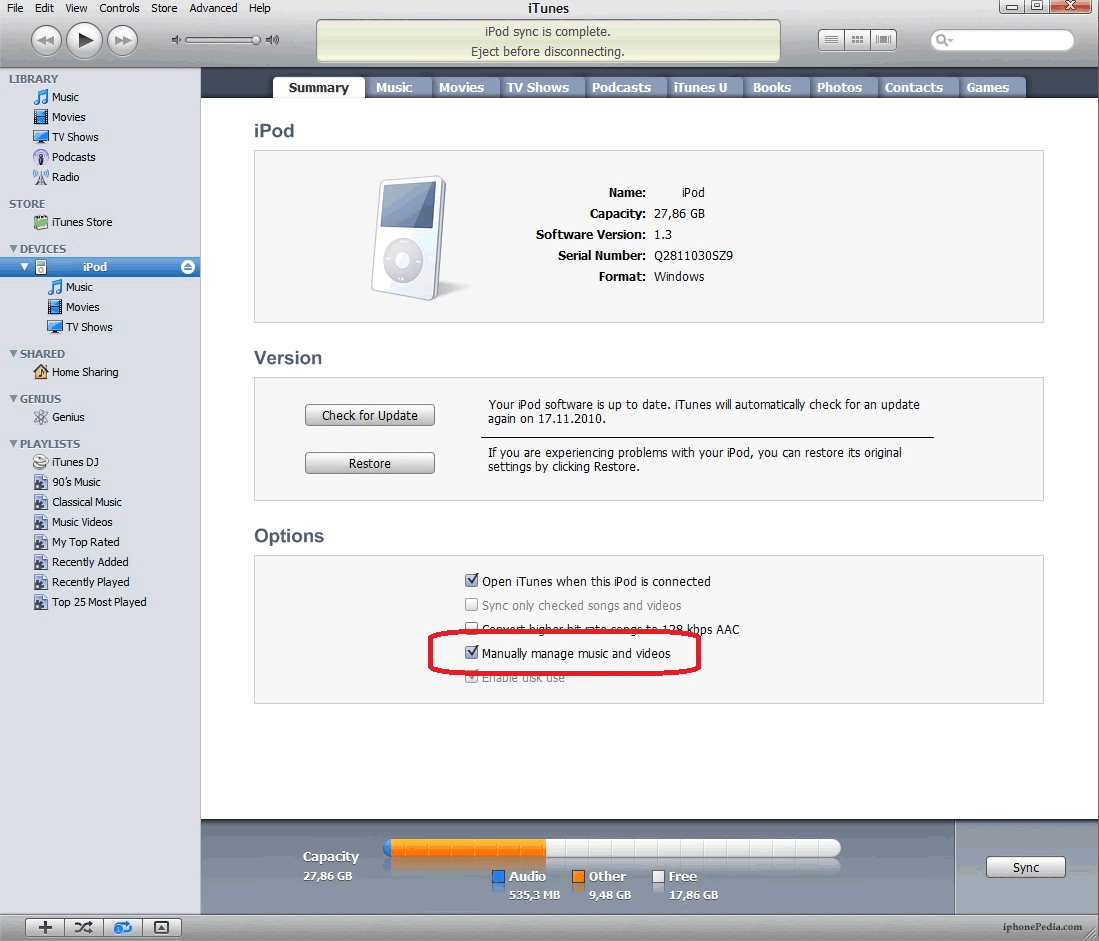1099x941 pixels.
Task: Toggle shuffle icon in bottom bar
Action: (84, 927)
